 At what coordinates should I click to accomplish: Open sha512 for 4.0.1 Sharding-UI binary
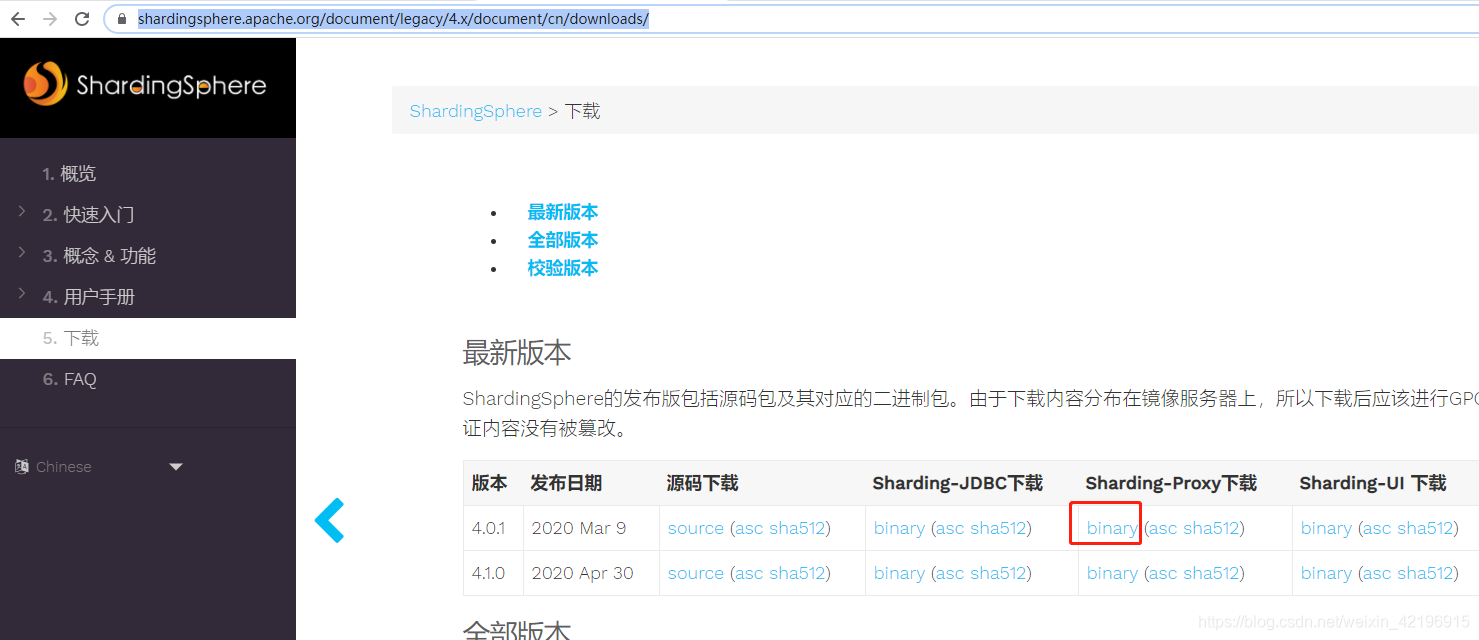1426,528
